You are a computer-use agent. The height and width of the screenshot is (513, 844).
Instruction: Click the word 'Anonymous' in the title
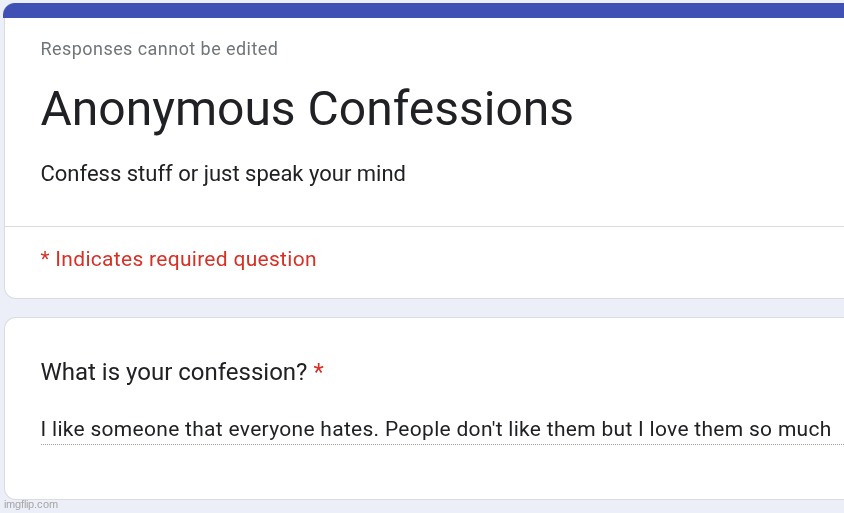tap(167, 108)
